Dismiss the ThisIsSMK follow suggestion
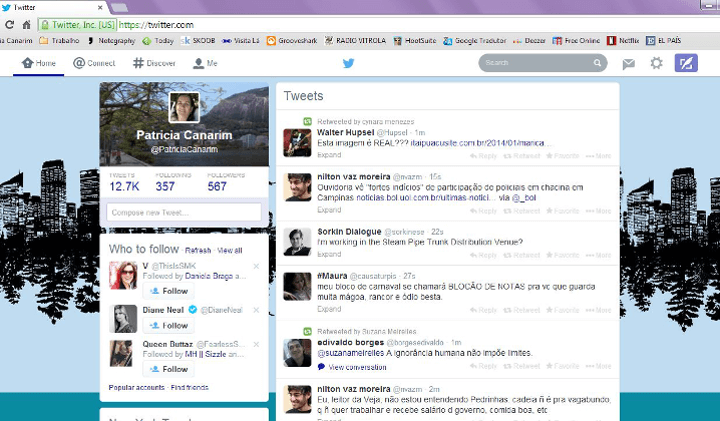 (x=256, y=266)
